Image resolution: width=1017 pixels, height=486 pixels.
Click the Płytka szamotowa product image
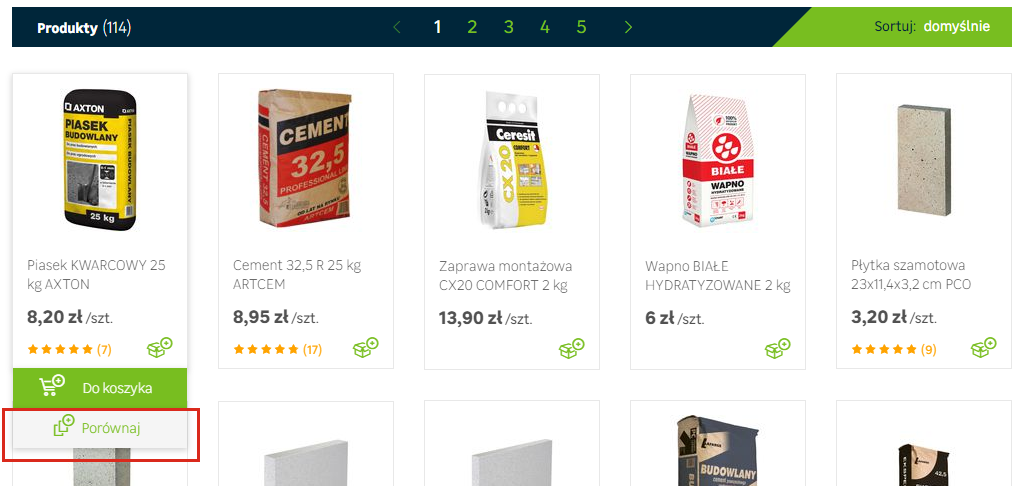click(x=924, y=160)
